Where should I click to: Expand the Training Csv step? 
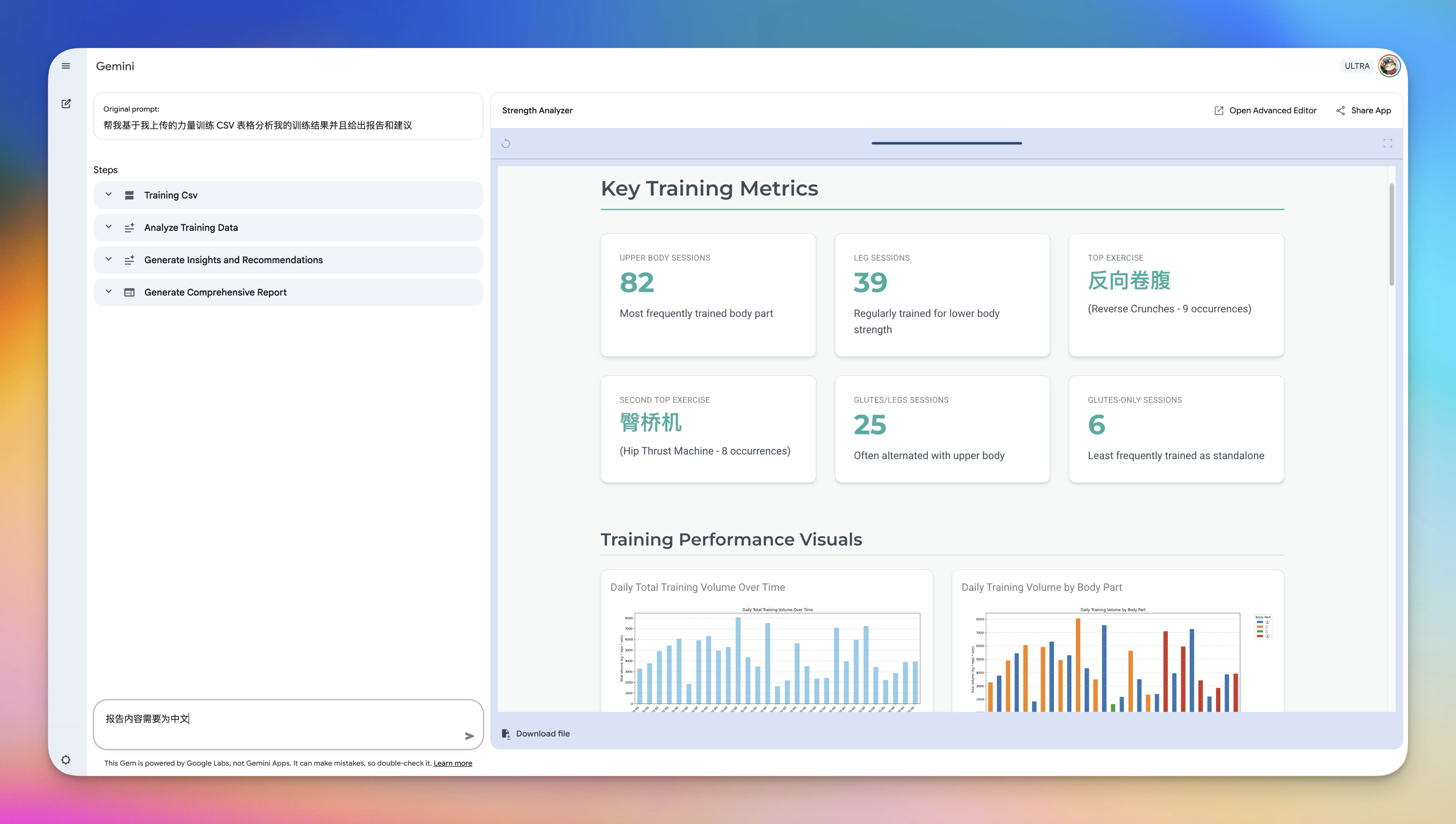click(109, 195)
